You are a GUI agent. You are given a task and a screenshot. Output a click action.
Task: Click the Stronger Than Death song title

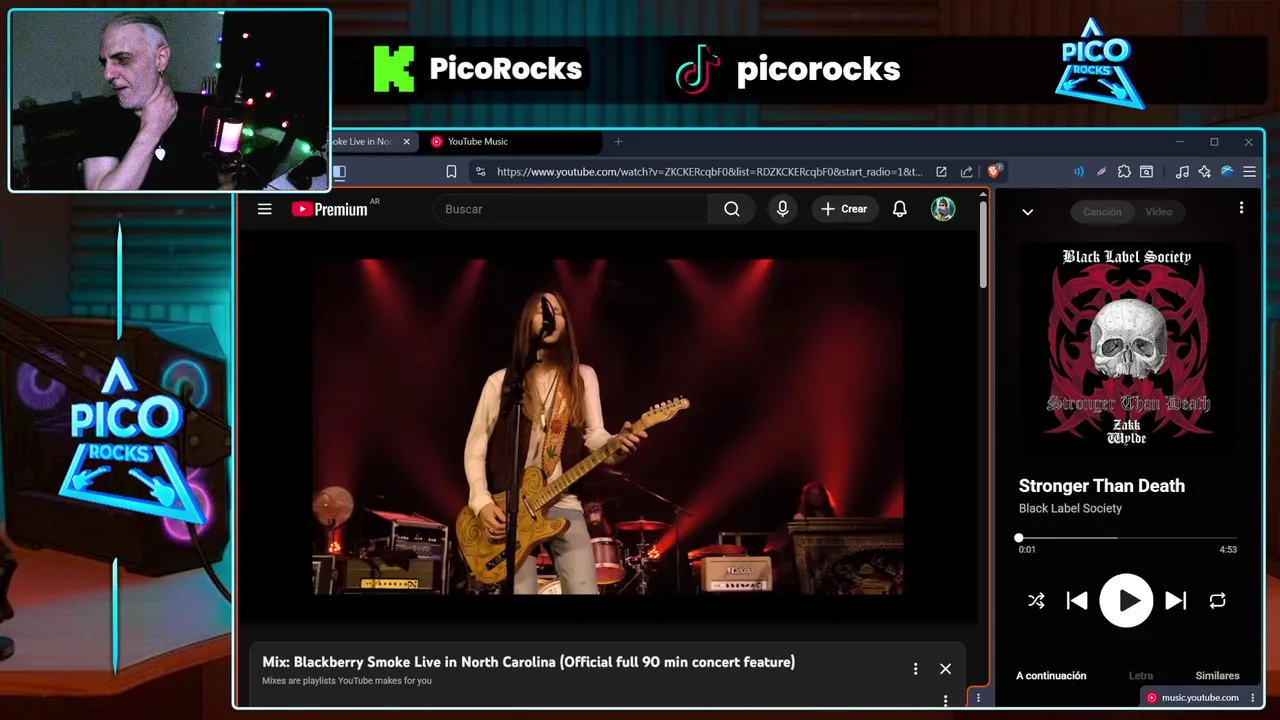click(1101, 486)
